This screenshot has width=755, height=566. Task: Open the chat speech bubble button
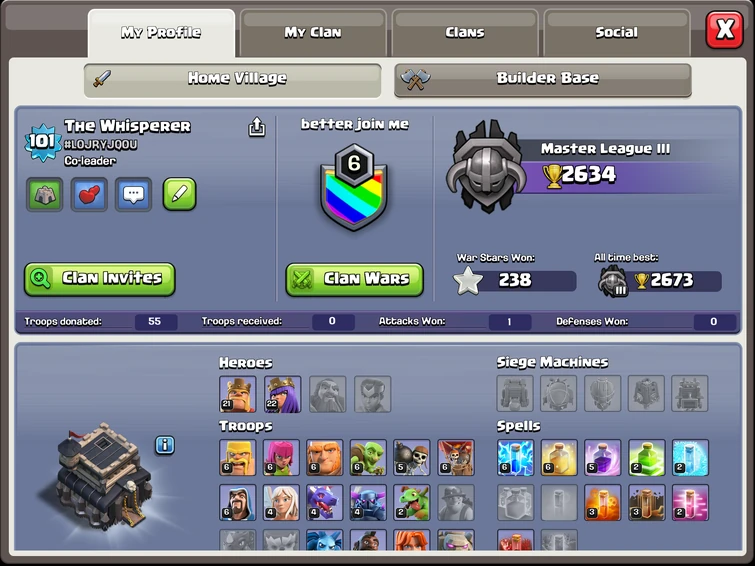(x=133, y=194)
